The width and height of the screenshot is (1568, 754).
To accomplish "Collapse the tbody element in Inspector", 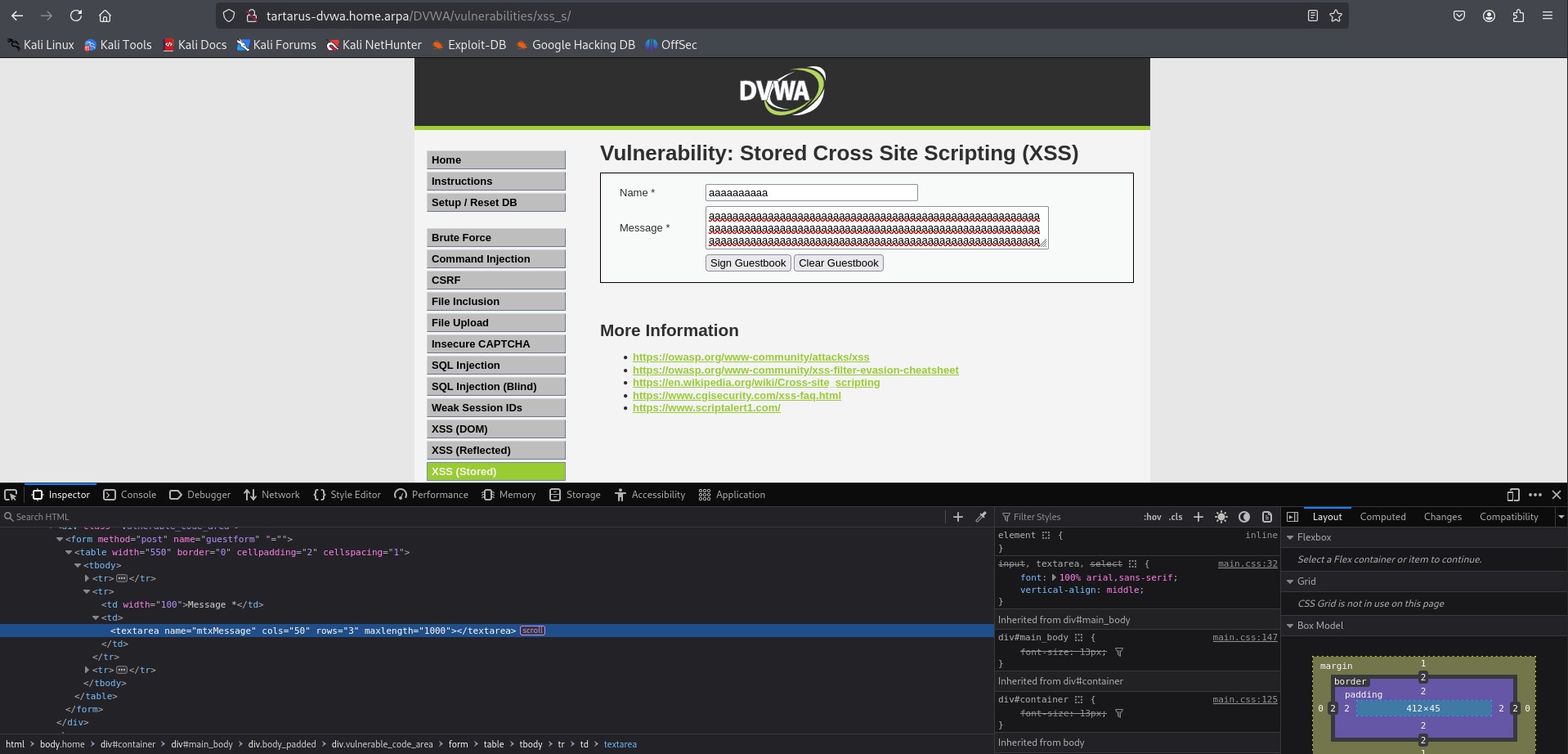I will (x=77, y=565).
